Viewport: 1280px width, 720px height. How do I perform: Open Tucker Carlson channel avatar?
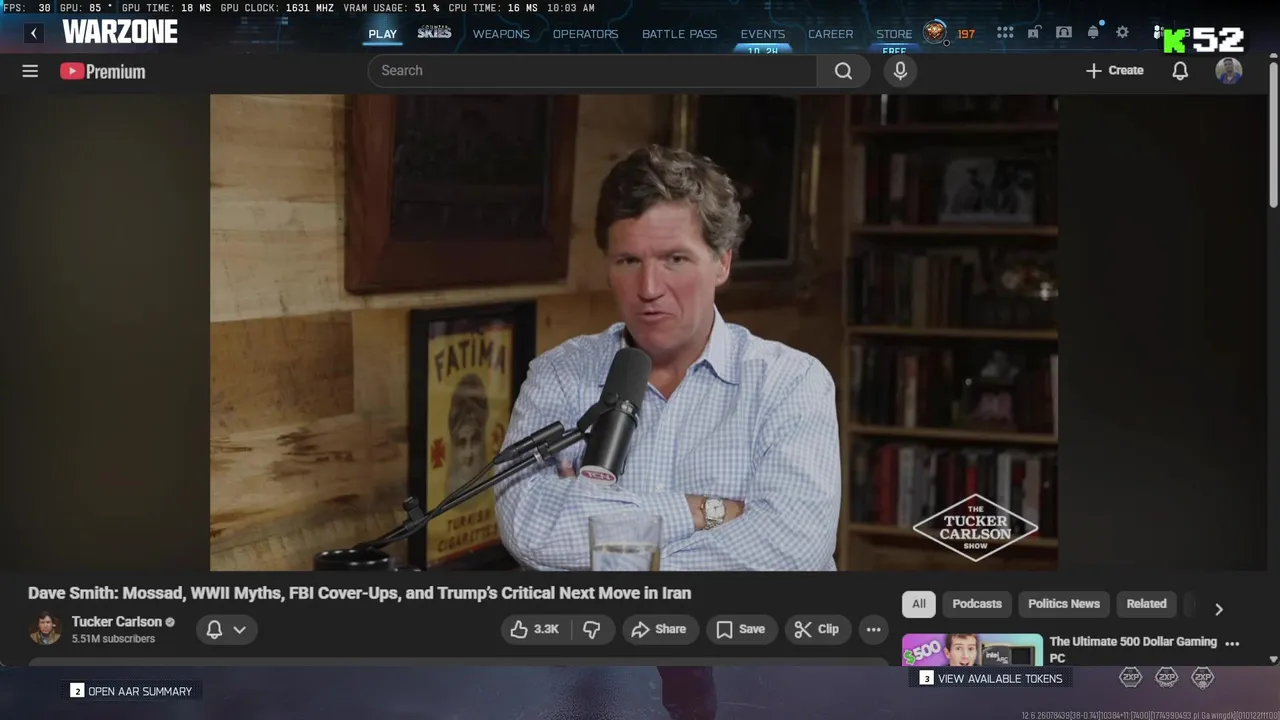click(45, 629)
